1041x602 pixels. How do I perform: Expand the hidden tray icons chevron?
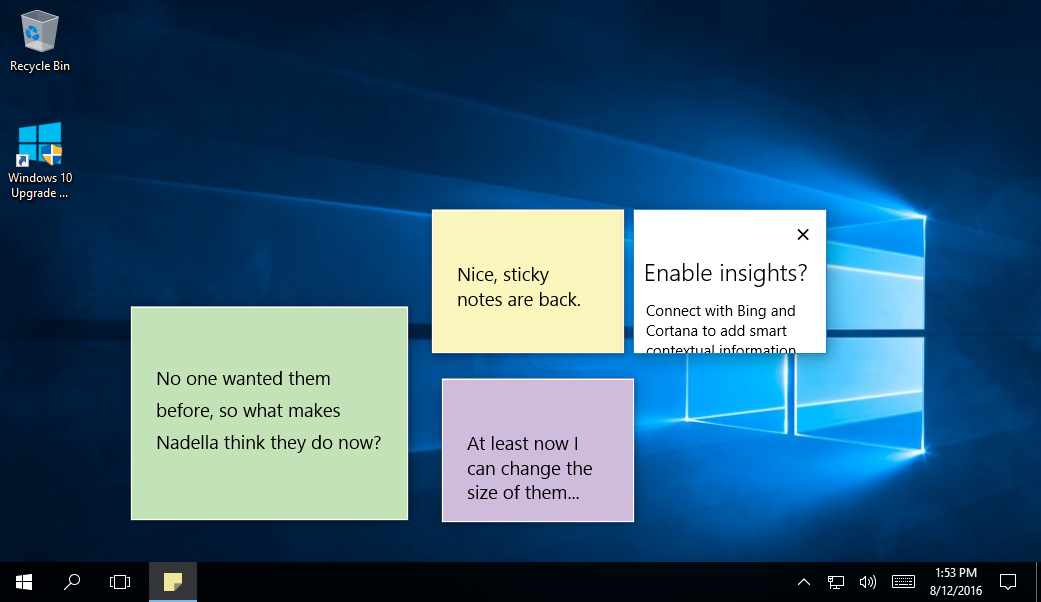(x=803, y=583)
